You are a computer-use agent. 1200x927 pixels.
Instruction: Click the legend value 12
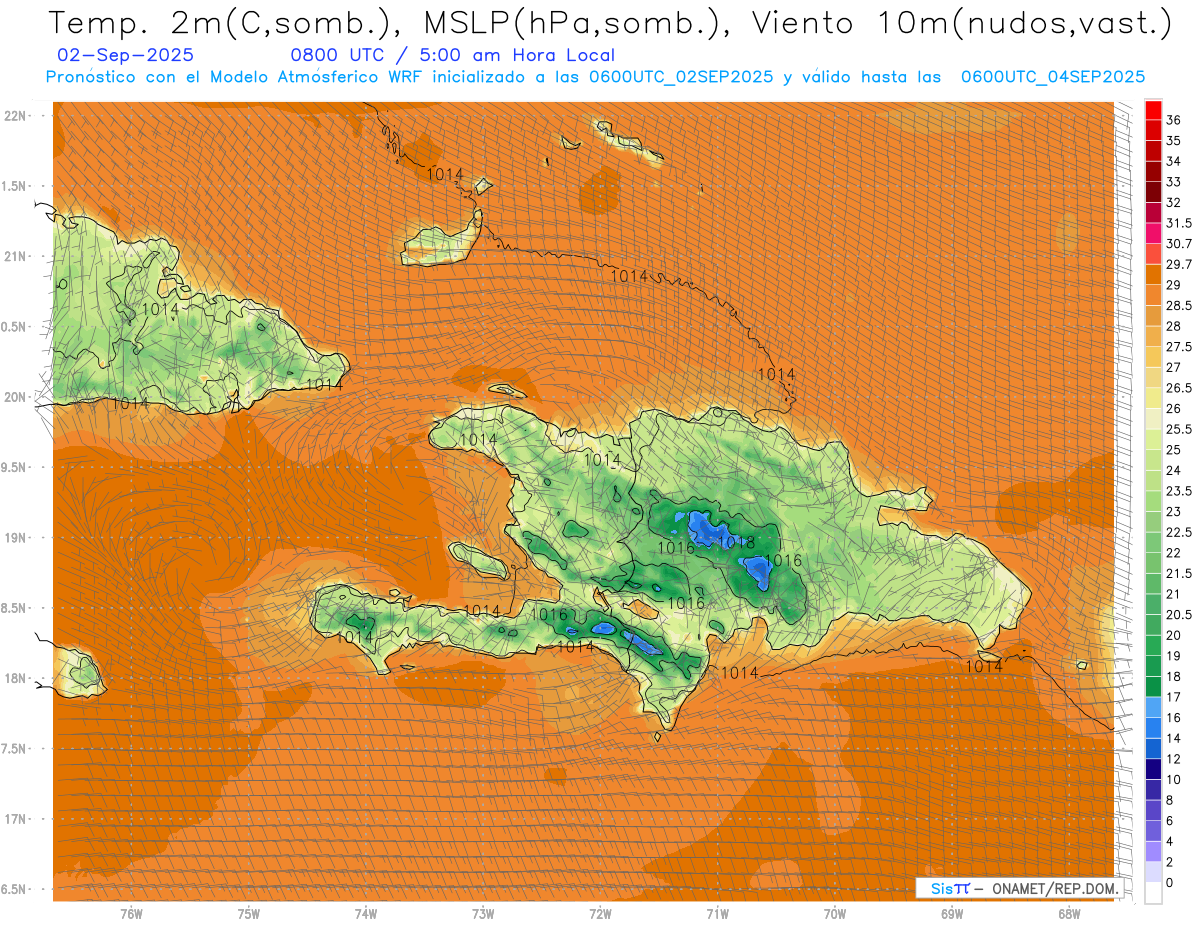pyautogui.click(x=1174, y=759)
